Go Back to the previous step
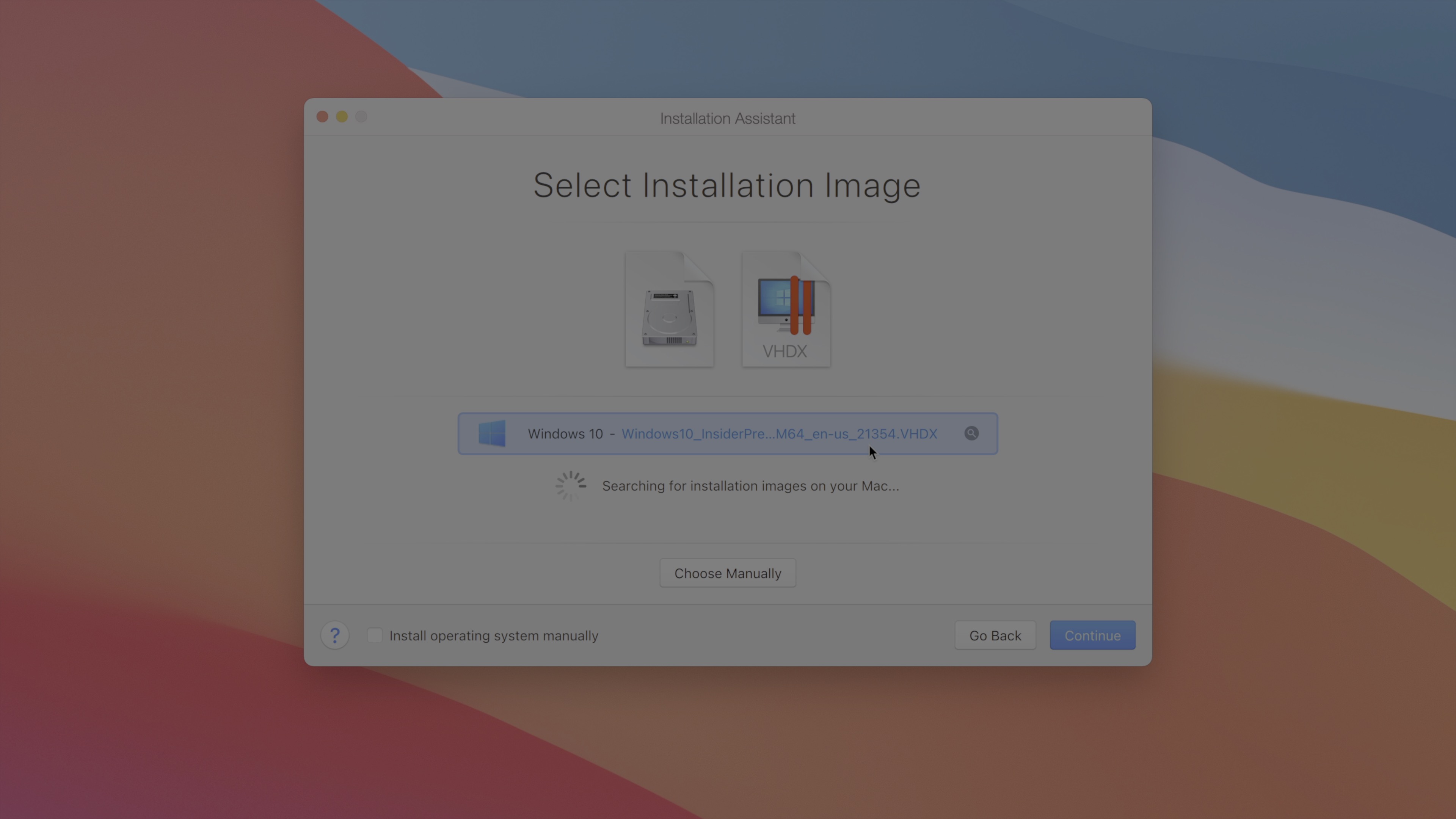The image size is (1456, 819). pos(995,635)
